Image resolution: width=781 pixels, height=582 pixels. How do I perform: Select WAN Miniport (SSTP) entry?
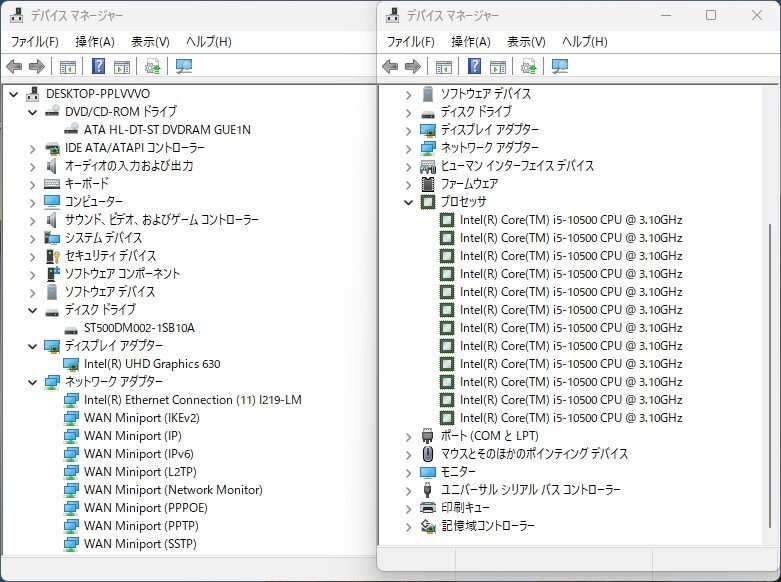140,544
